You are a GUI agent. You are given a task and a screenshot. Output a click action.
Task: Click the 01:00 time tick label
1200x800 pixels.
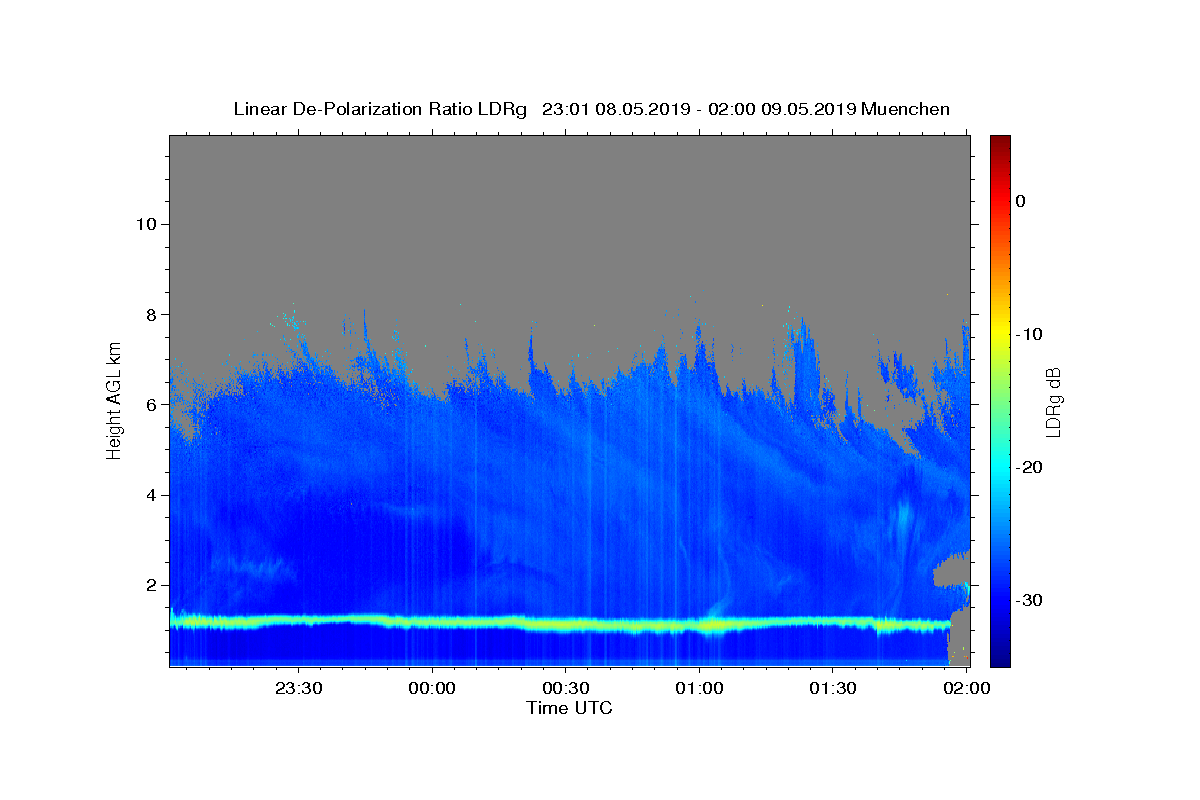(x=699, y=688)
